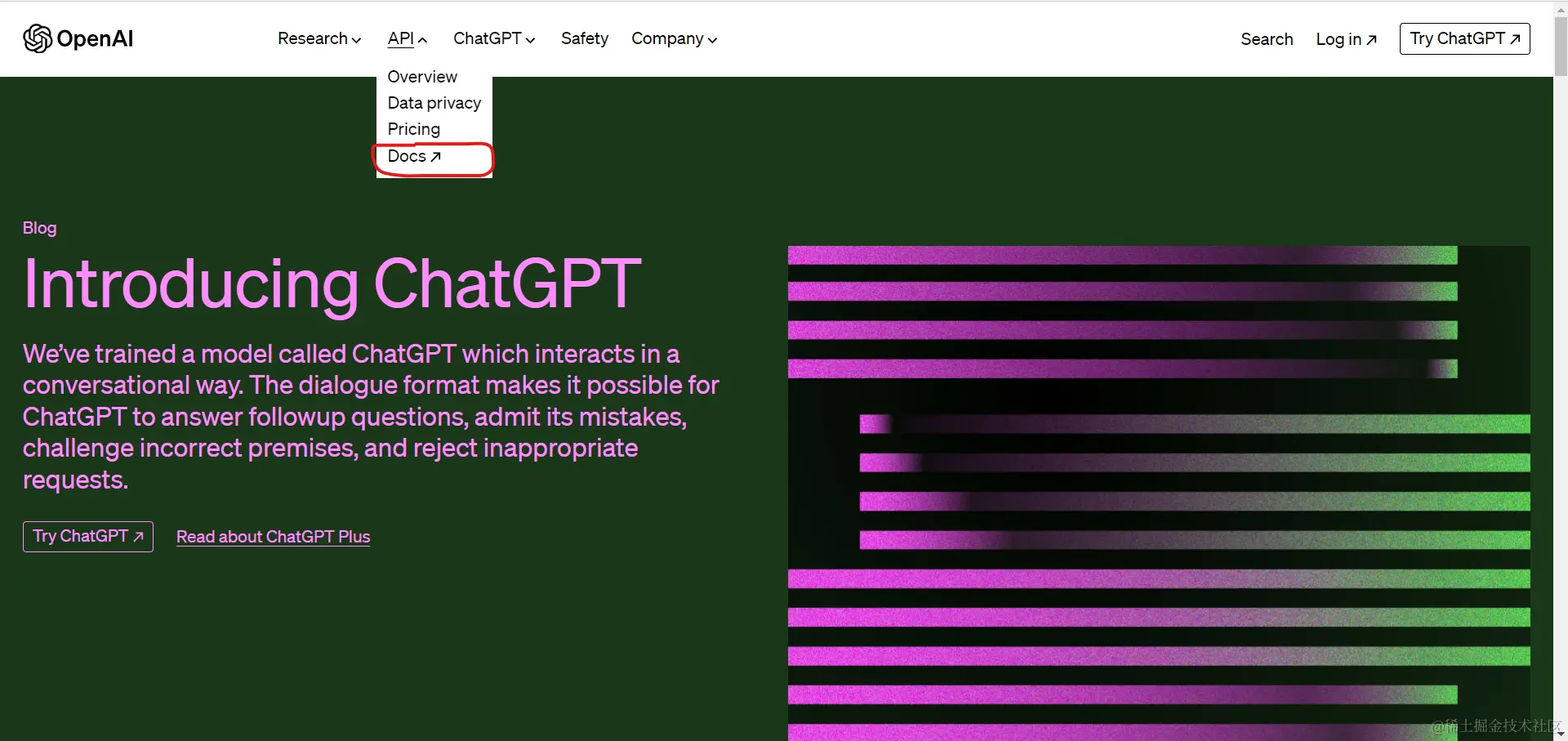This screenshot has width=1568, height=741.
Task: Click the header Try ChatGPT button
Action: pyautogui.click(x=1465, y=38)
